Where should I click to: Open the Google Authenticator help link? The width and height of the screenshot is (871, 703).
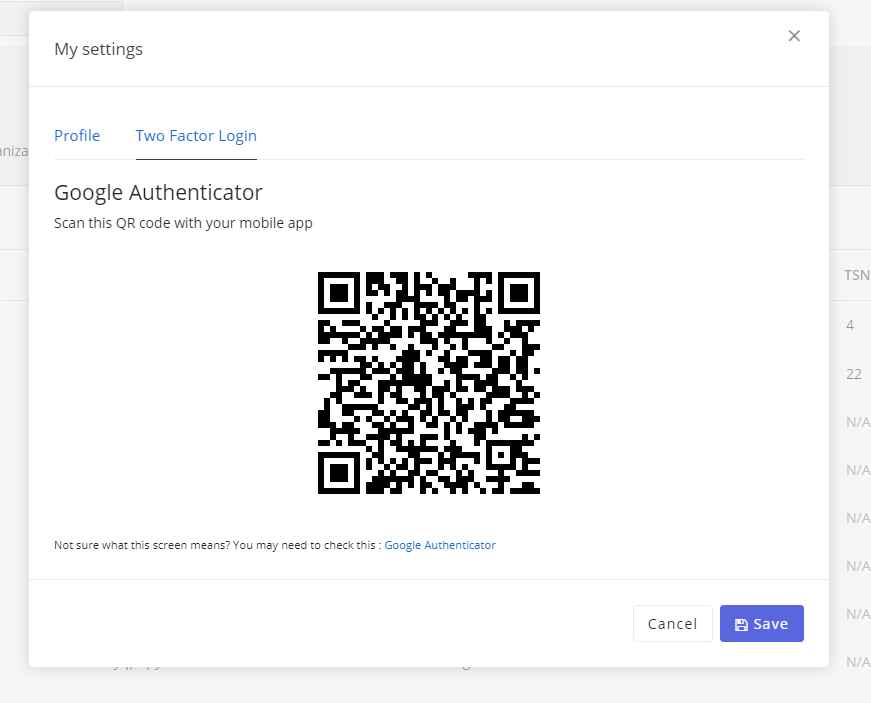click(x=440, y=545)
